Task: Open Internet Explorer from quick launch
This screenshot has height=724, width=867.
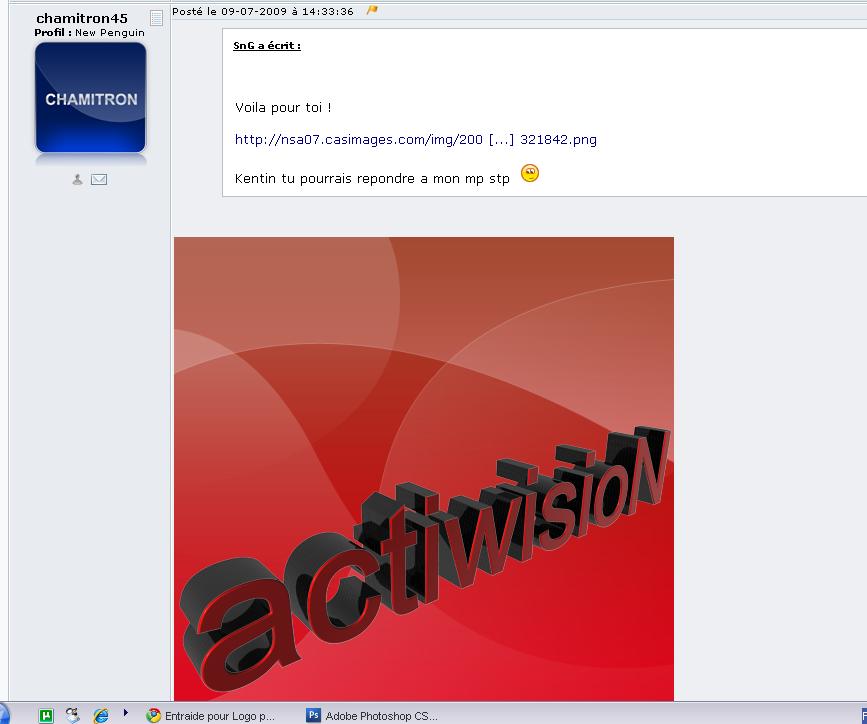Action: [101, 716]
